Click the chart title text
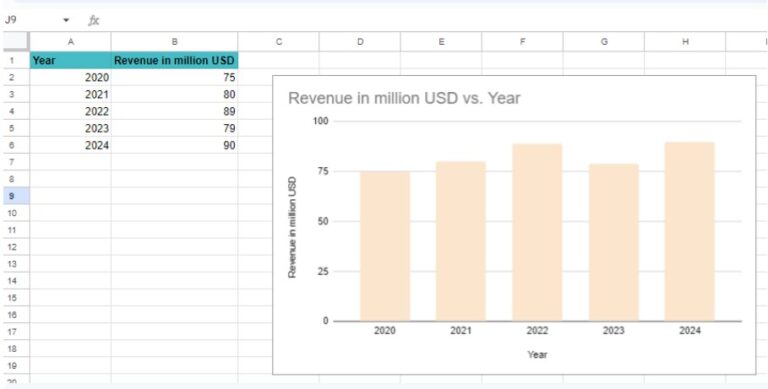The image size is (768, 389). 404,98
